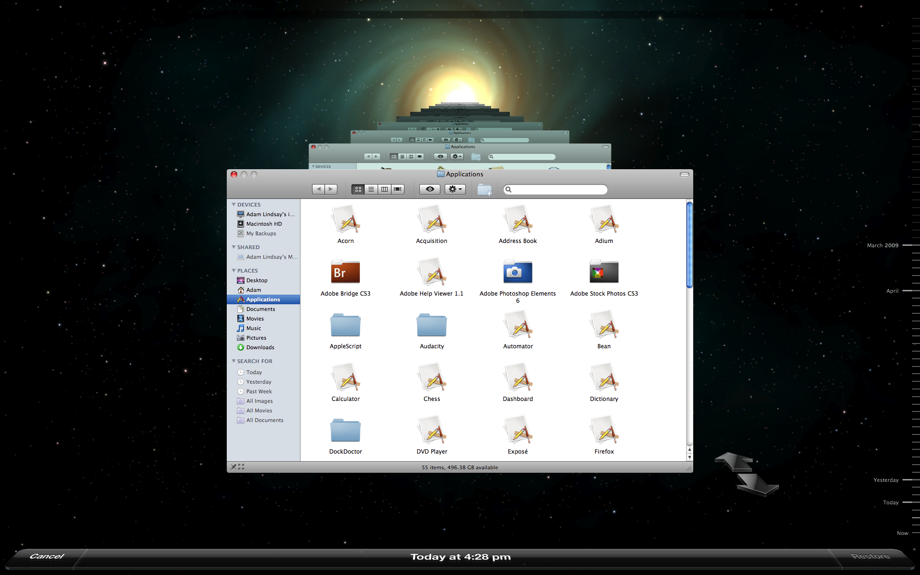Switch to list view
The image size is (920, 575).
point(371,190)
